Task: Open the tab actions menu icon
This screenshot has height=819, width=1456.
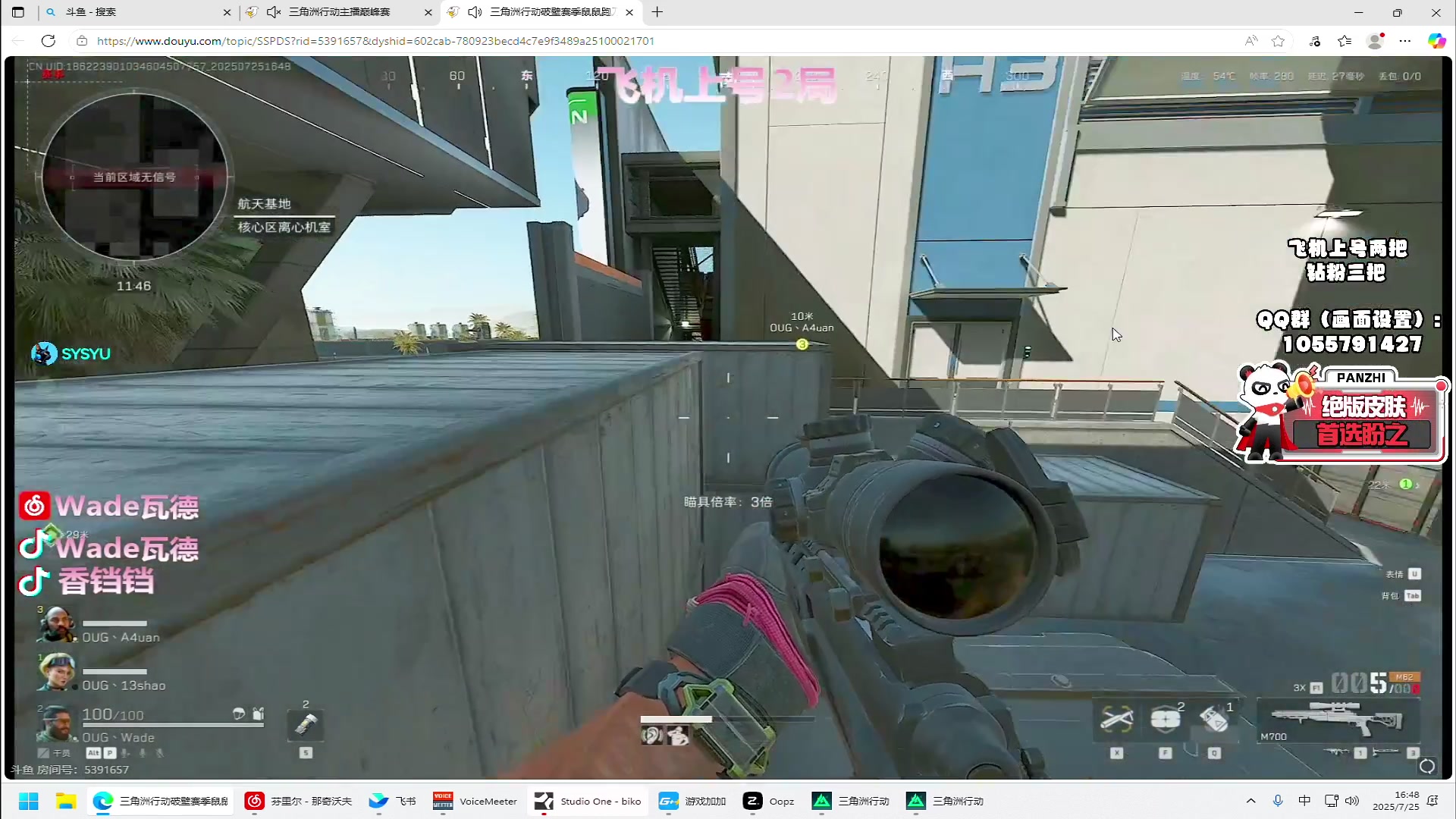Action: pyautogui.click(x=18, y=12)
